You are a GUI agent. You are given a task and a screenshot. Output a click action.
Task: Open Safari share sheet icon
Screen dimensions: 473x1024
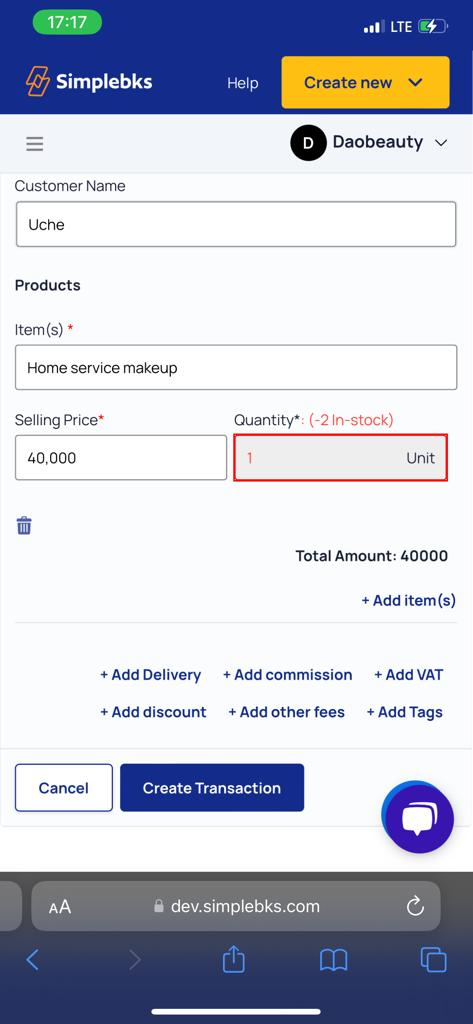[x=233, y=960]
